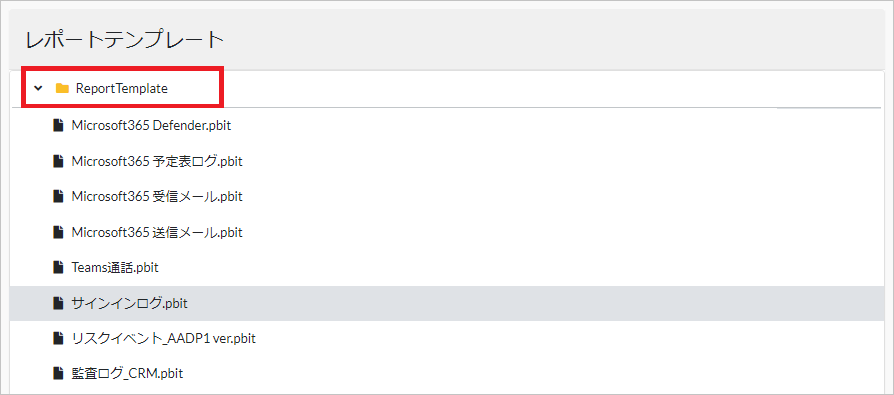Click the yellow ReportTemplate folder icon

coord(62,88)
